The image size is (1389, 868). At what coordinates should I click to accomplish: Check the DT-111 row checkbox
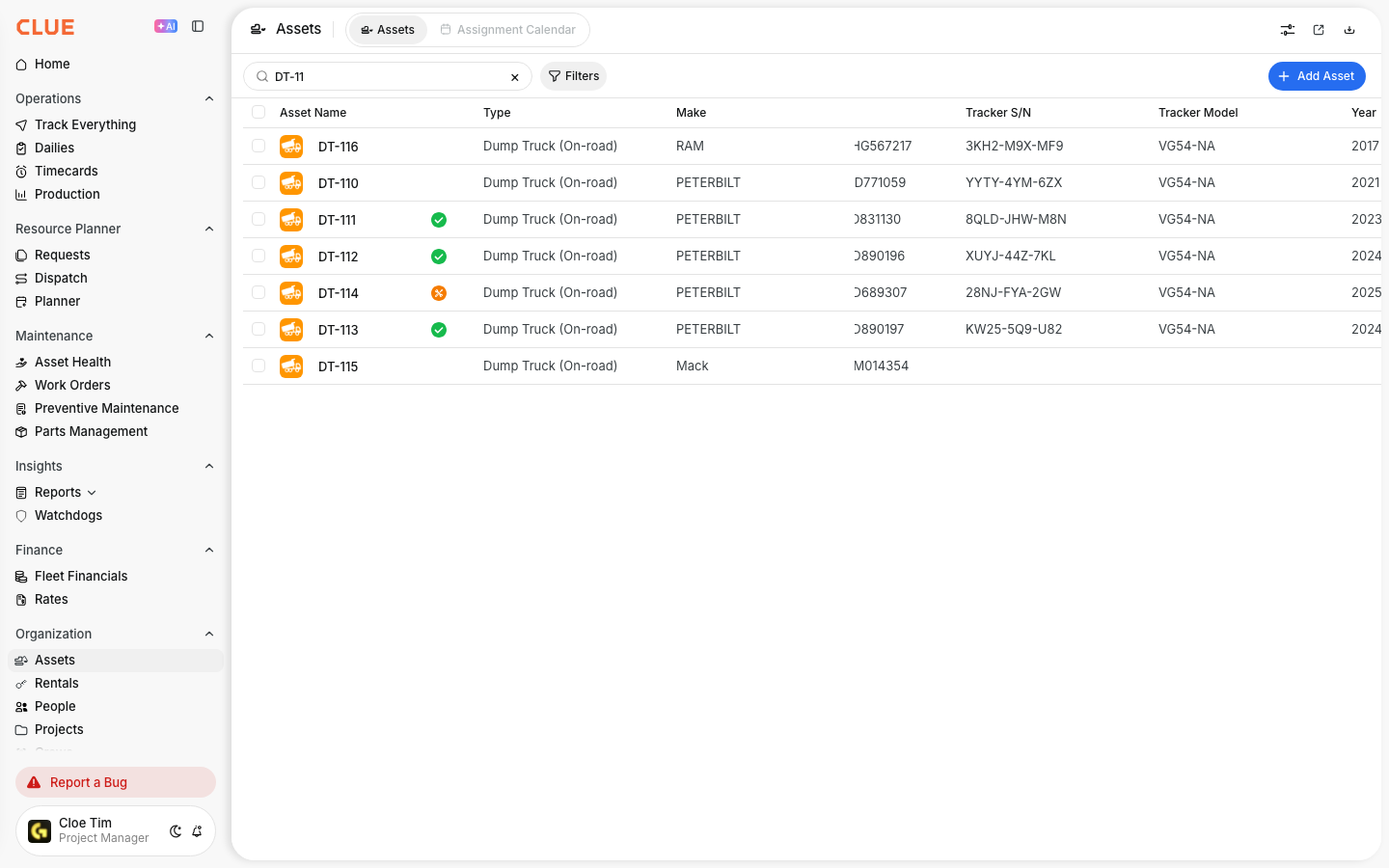(259, 219)
